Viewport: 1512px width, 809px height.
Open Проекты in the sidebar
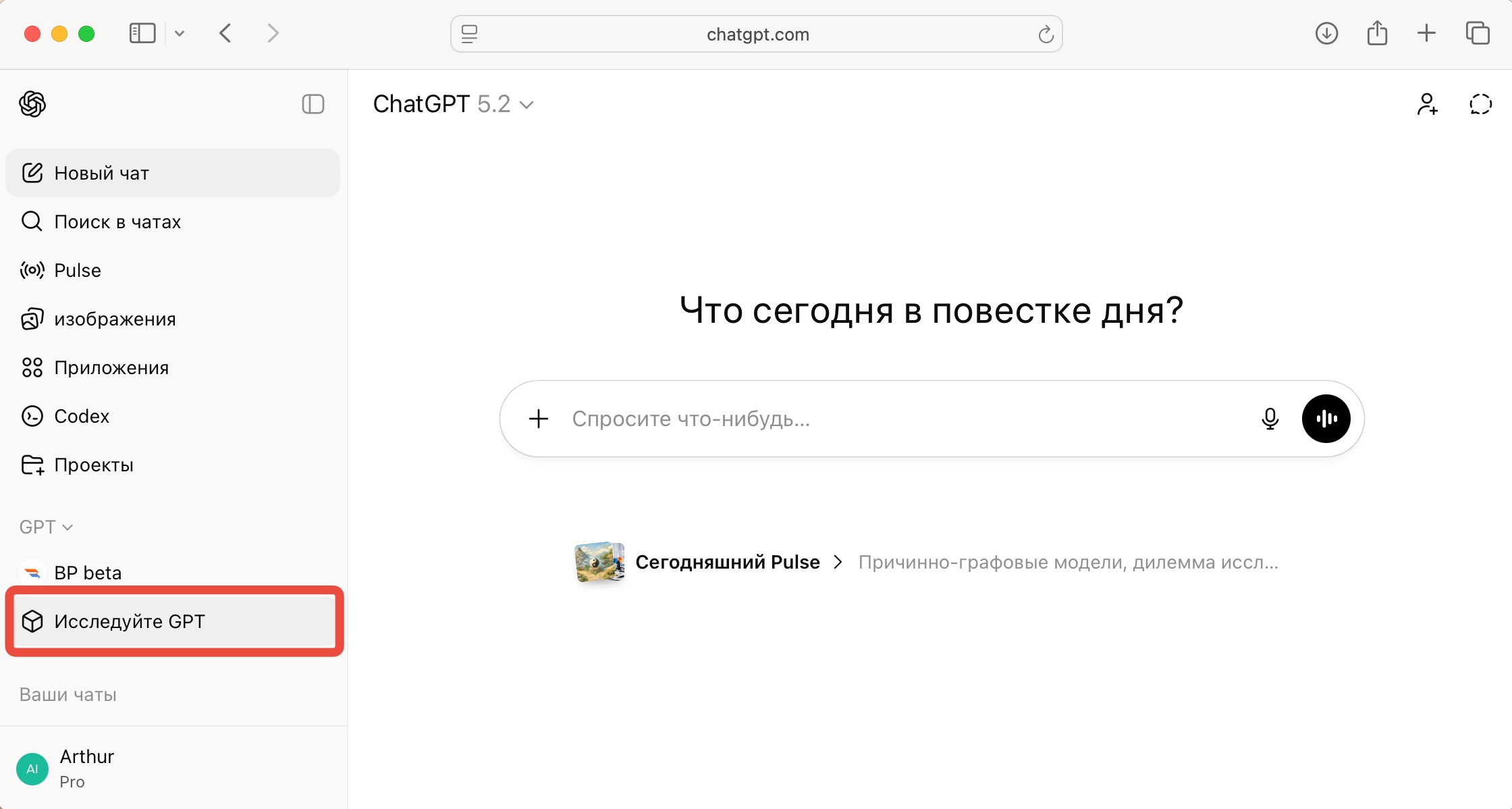point(173,465)
